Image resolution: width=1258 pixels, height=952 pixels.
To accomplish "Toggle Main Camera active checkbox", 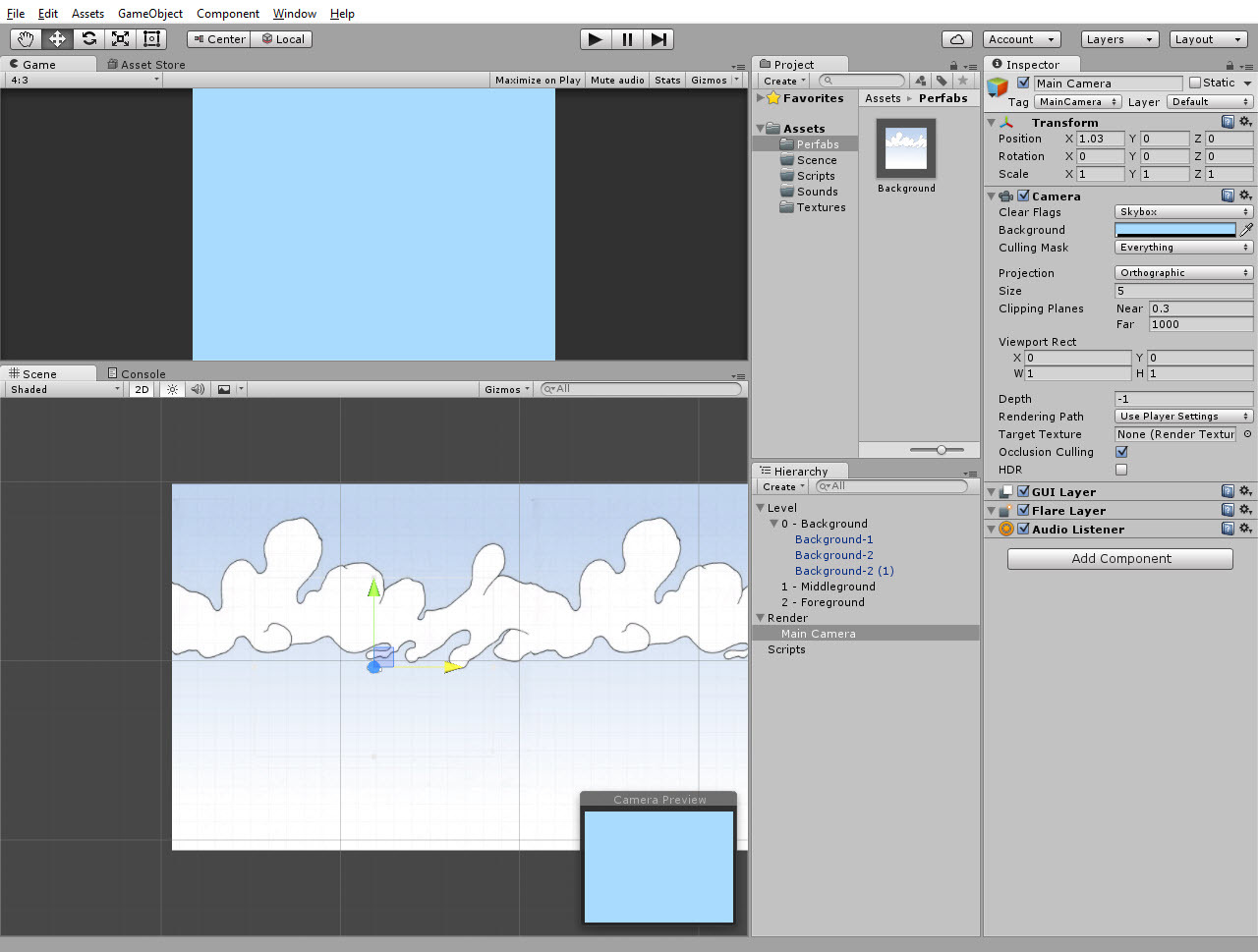I will click(1023, 84).
